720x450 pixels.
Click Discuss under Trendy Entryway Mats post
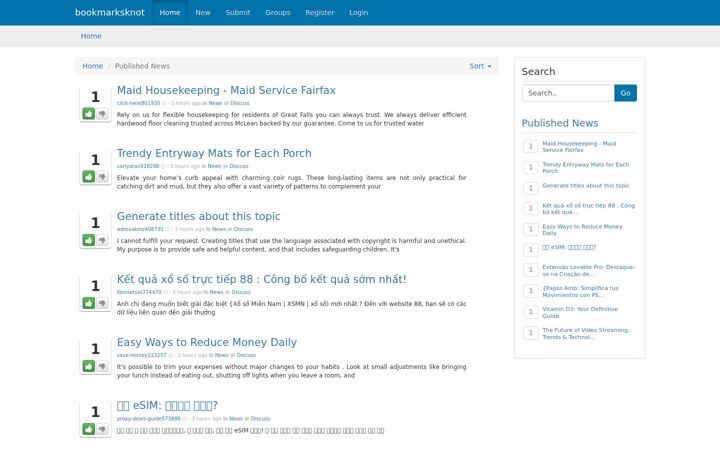pyautogui.click(x=239, y=166)
